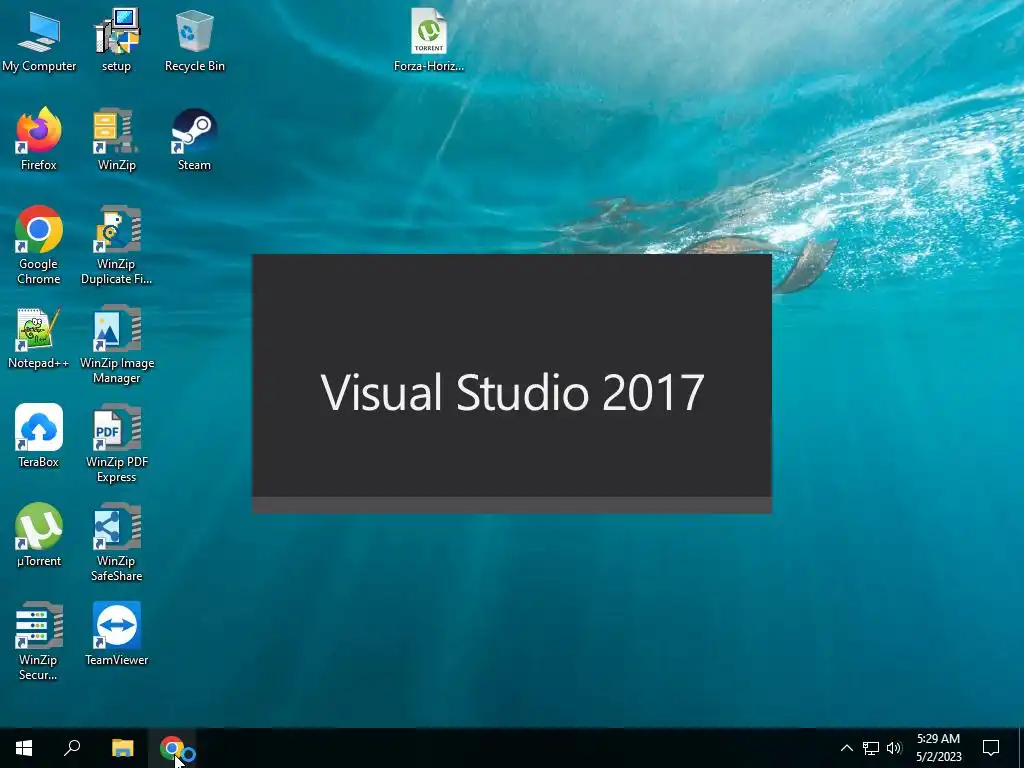Image resolution: width=1024 pixels, height=768 pixels.
Task: Select the TeamViewer desktop shortcut
Action: point(116,634)
